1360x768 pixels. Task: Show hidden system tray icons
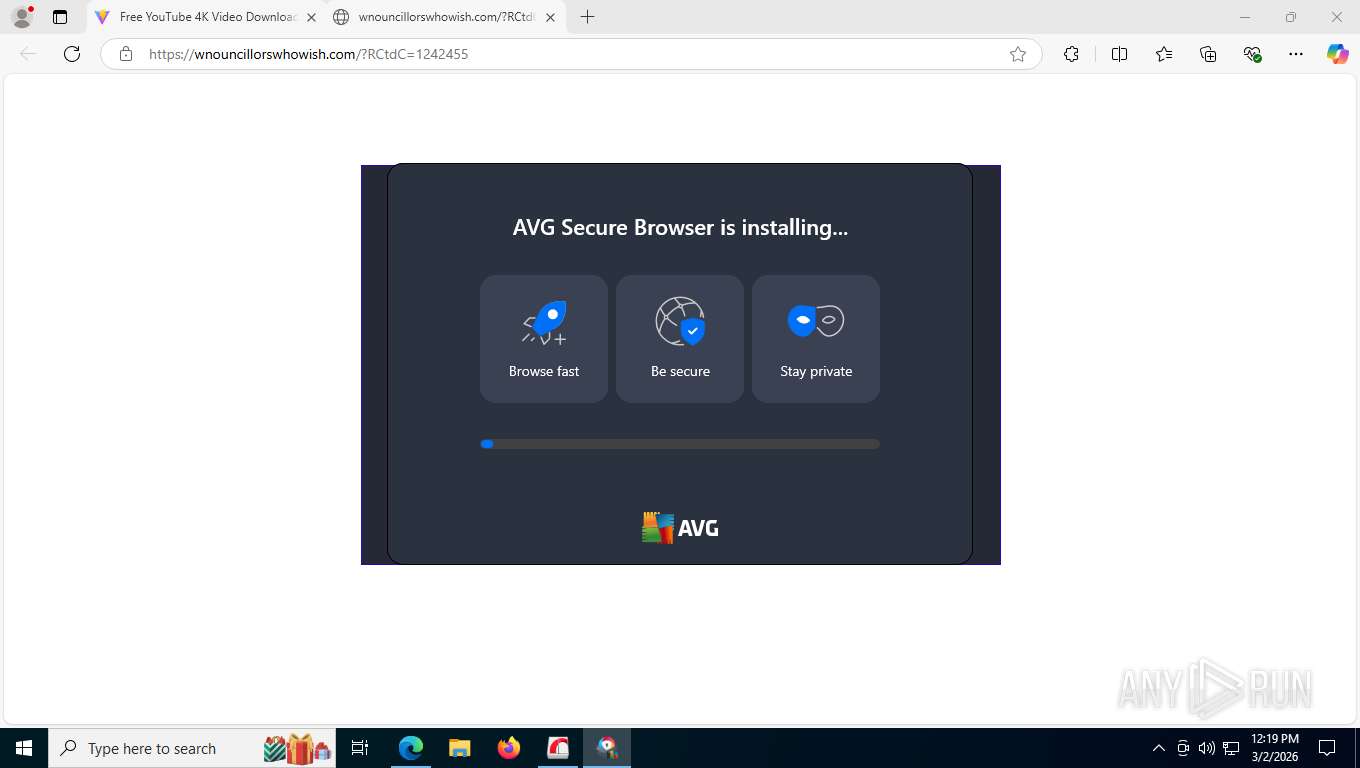1159,748
